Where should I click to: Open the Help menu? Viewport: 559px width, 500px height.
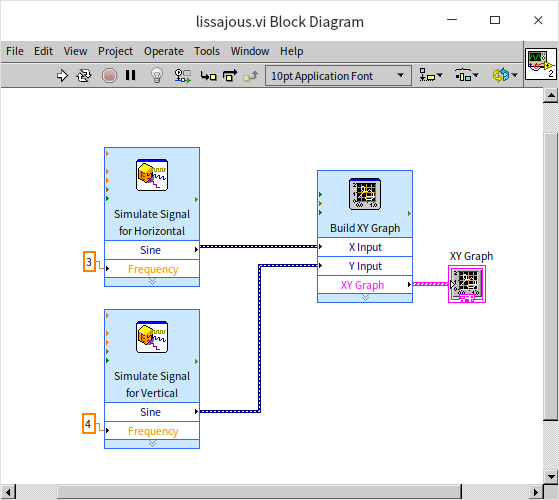click(x=292, y=51)
